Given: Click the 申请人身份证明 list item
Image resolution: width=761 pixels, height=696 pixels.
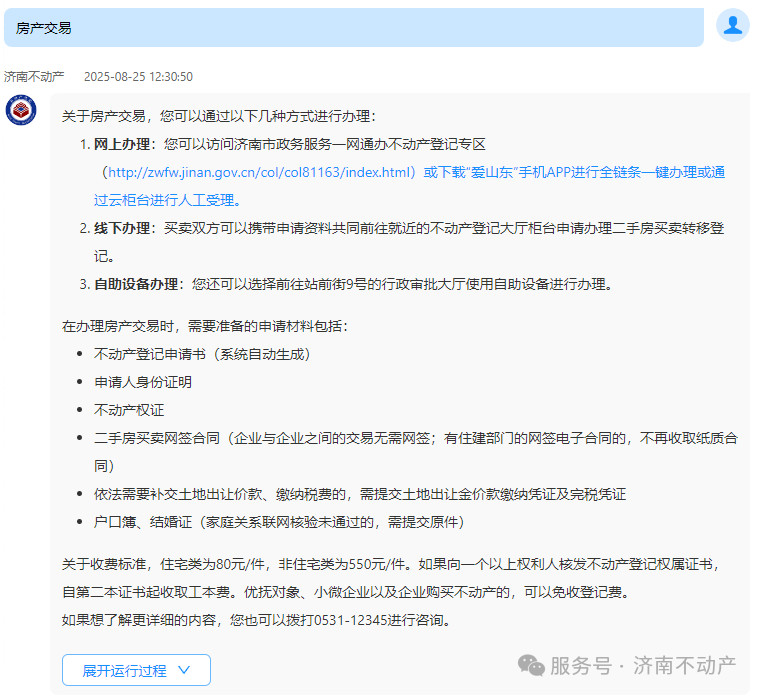Looking at the screenshot, I should pos(143,382).
